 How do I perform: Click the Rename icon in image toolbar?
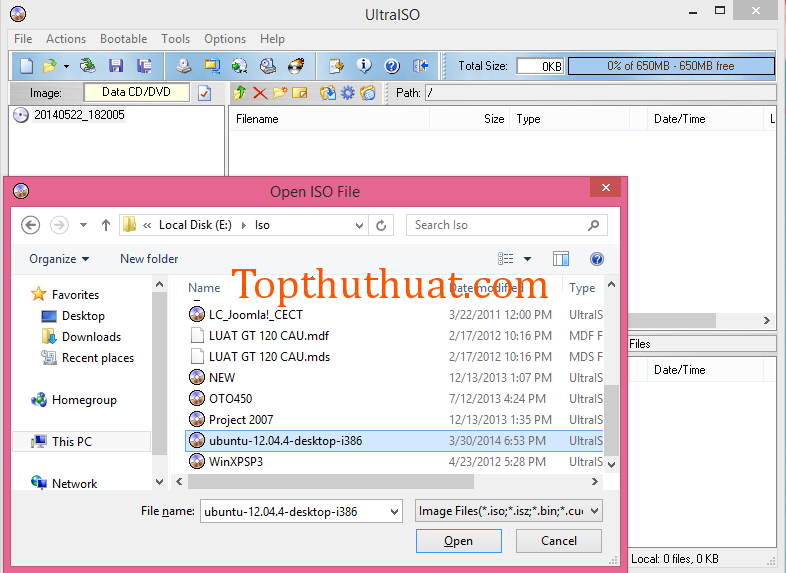[300, 93]
